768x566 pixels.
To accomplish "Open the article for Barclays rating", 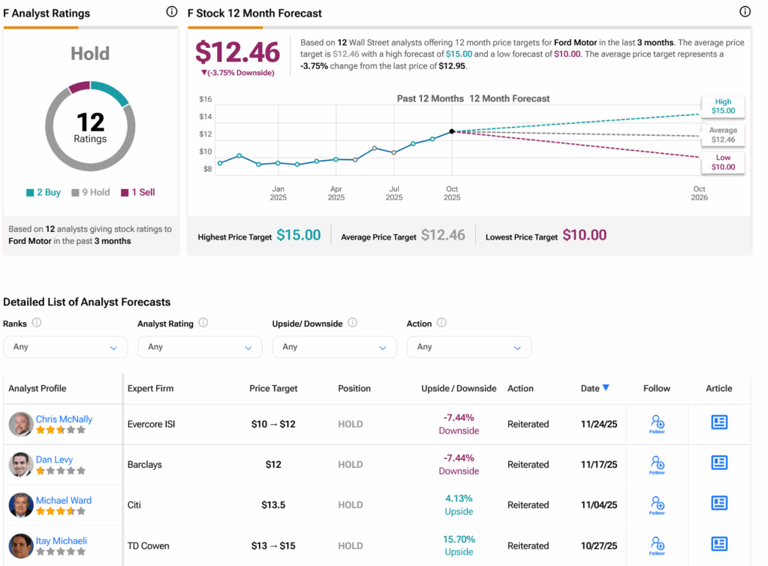I will point(719,463).
